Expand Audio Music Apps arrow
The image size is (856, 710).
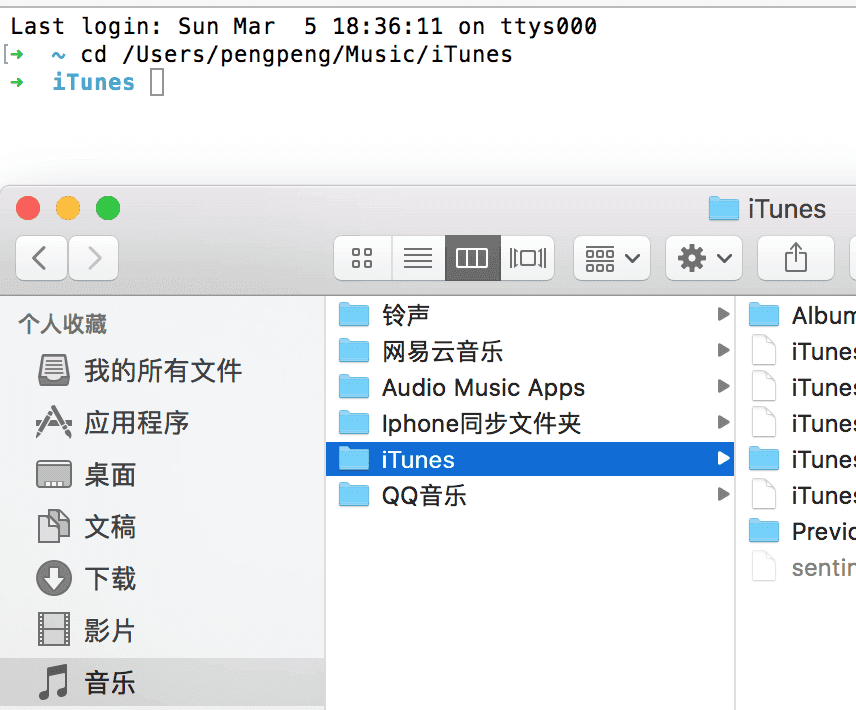(x=723, y=386)
